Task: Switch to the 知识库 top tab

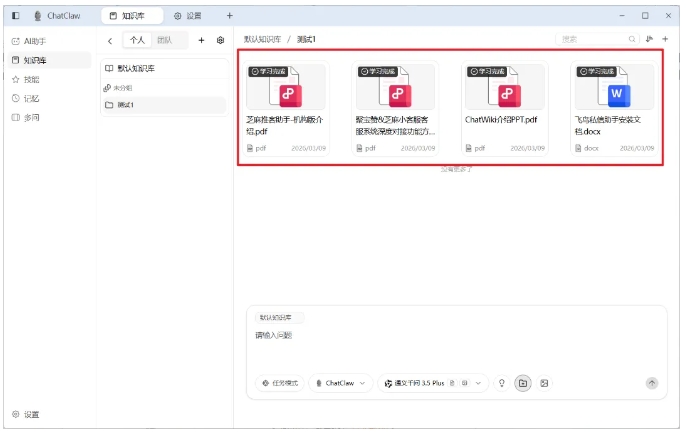Action: tap(132, 16)
